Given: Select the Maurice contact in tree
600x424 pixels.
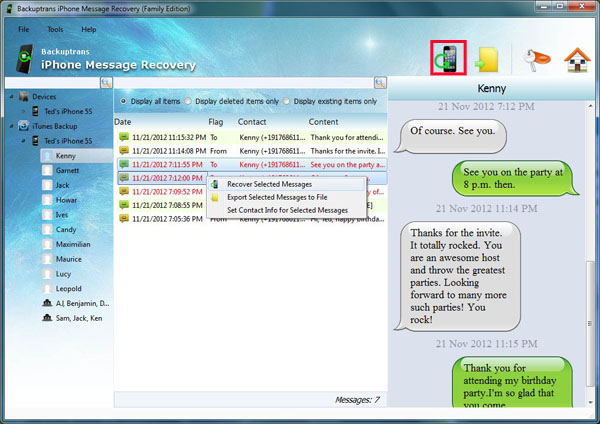Looking at the screenshot, I should pyautogui.click(x=68, y=259).
